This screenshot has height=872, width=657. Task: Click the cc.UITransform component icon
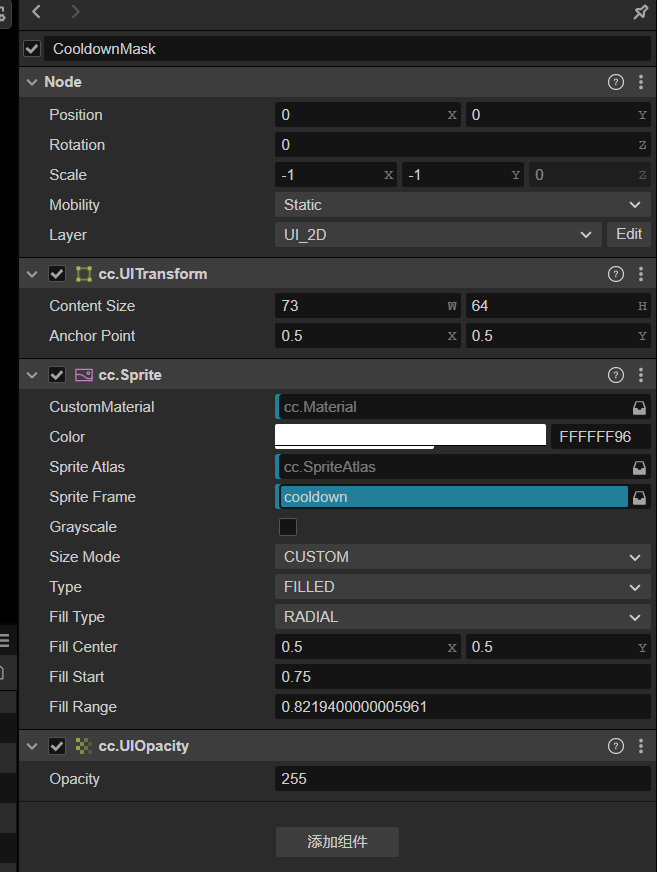[x=83, y=274]
